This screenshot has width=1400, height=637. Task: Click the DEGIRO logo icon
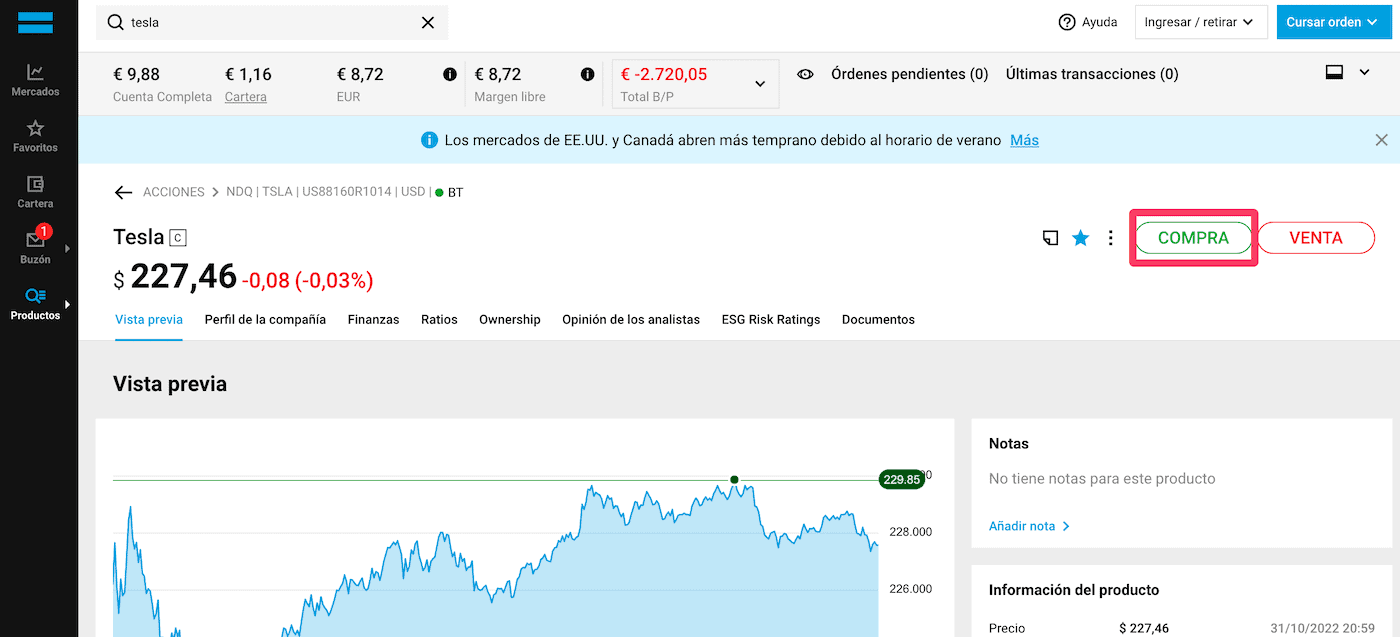[x=35, y=22]
